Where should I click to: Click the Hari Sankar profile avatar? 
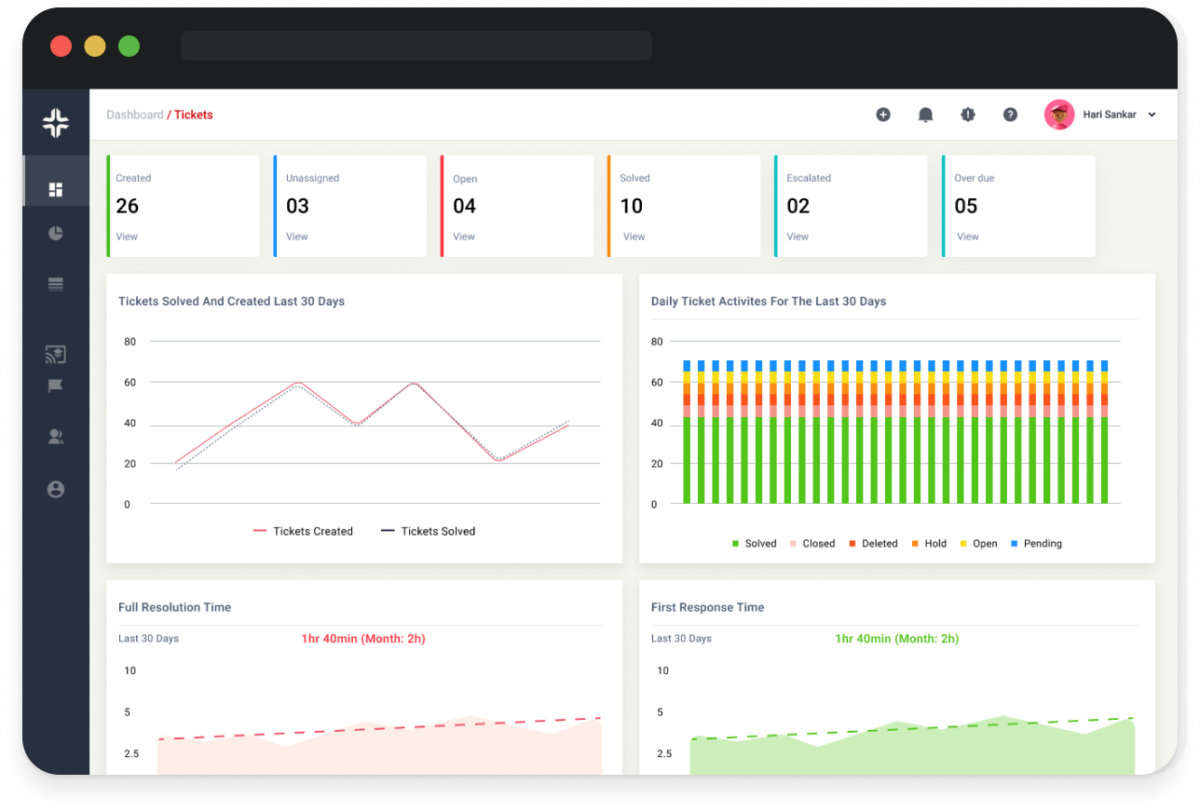[1059, 115]
